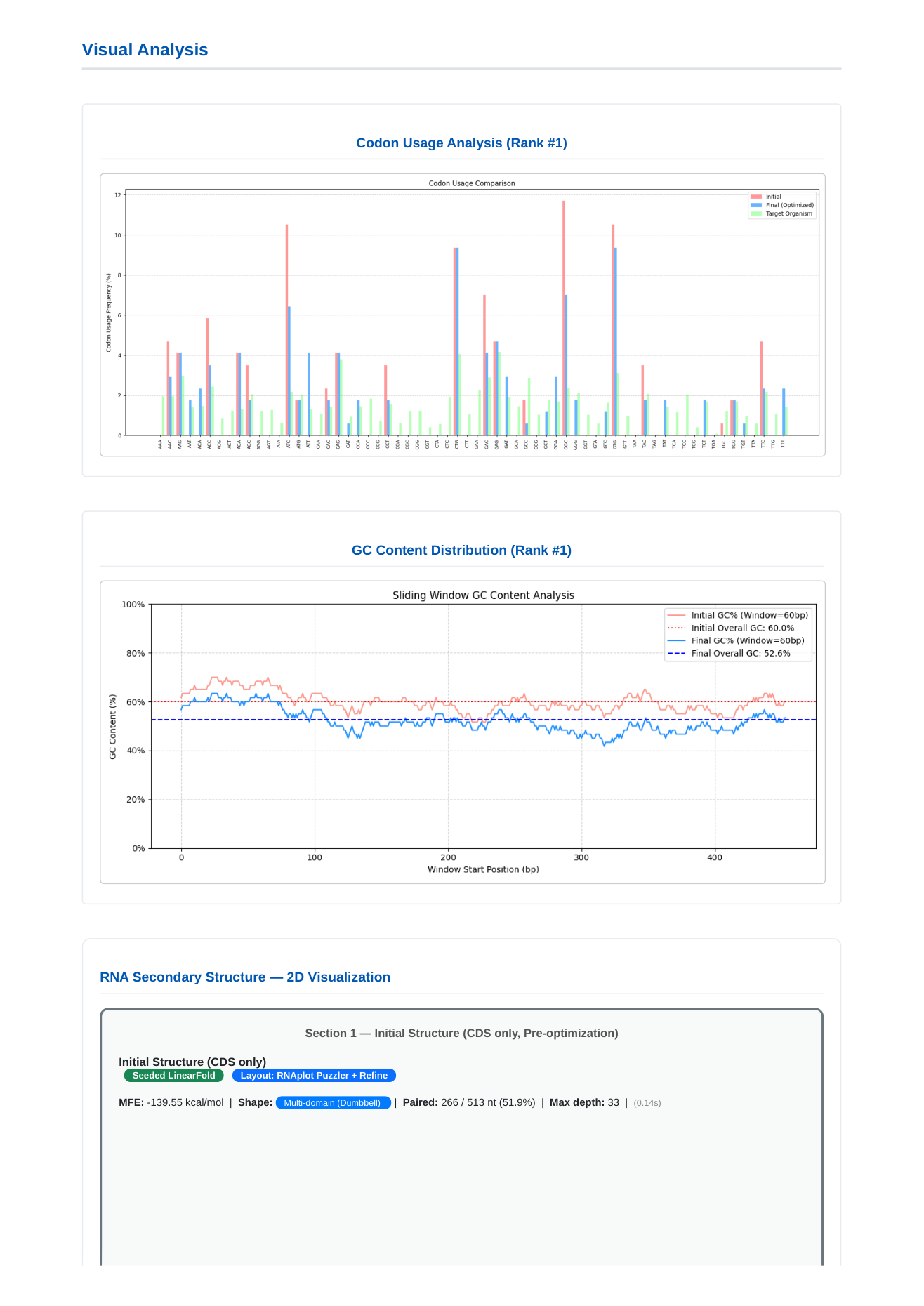The height and width of the screenshot is (1306, 924).
Task: Click the blue Final (Optimized) legend swatch
Action: coord(755,206)
